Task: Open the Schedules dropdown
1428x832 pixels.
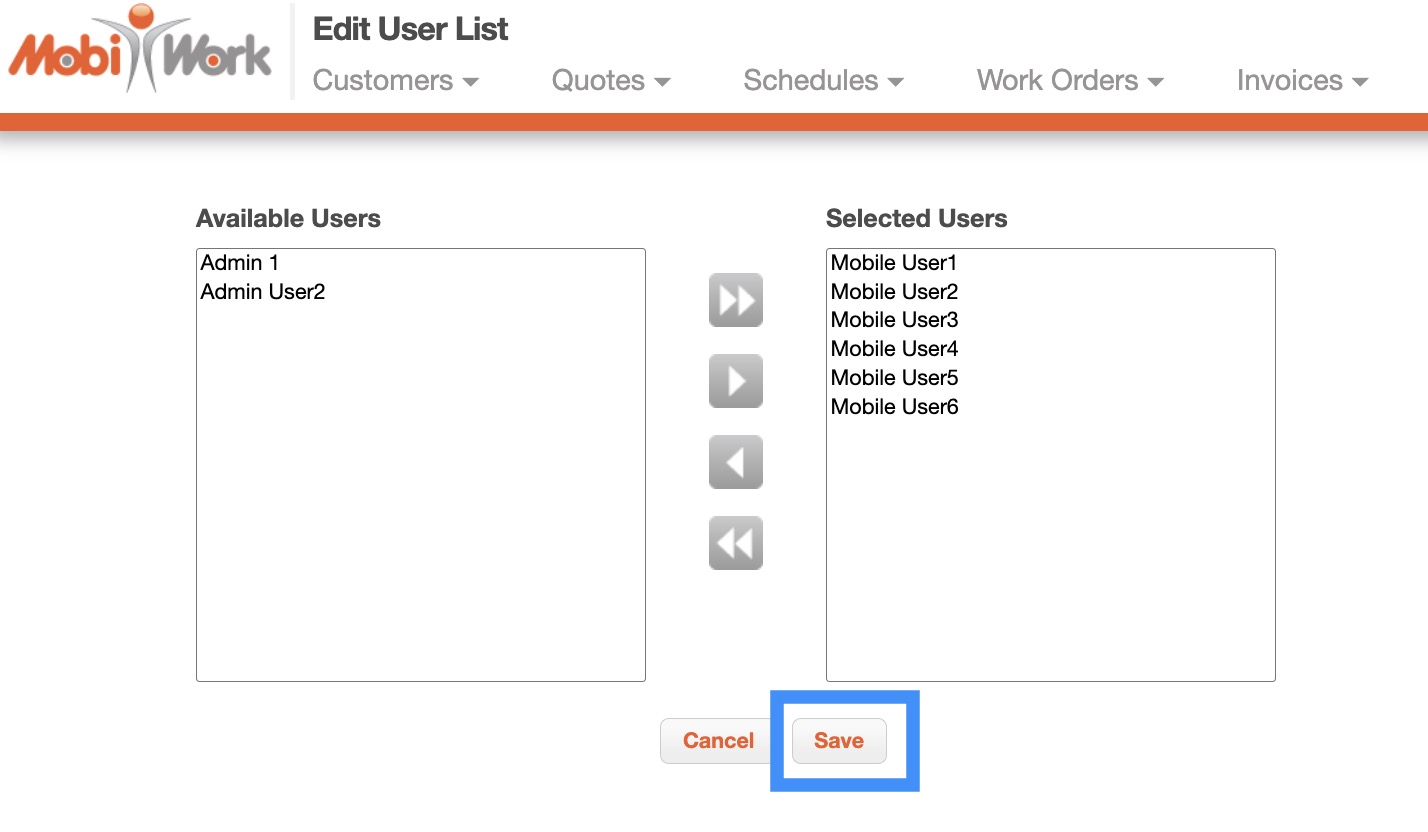Action: (x=822, y=81)
